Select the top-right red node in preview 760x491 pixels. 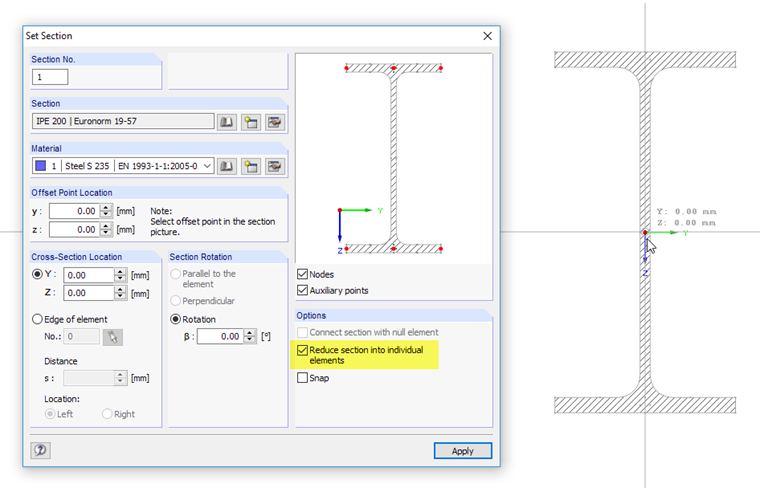tap(441, 68)
